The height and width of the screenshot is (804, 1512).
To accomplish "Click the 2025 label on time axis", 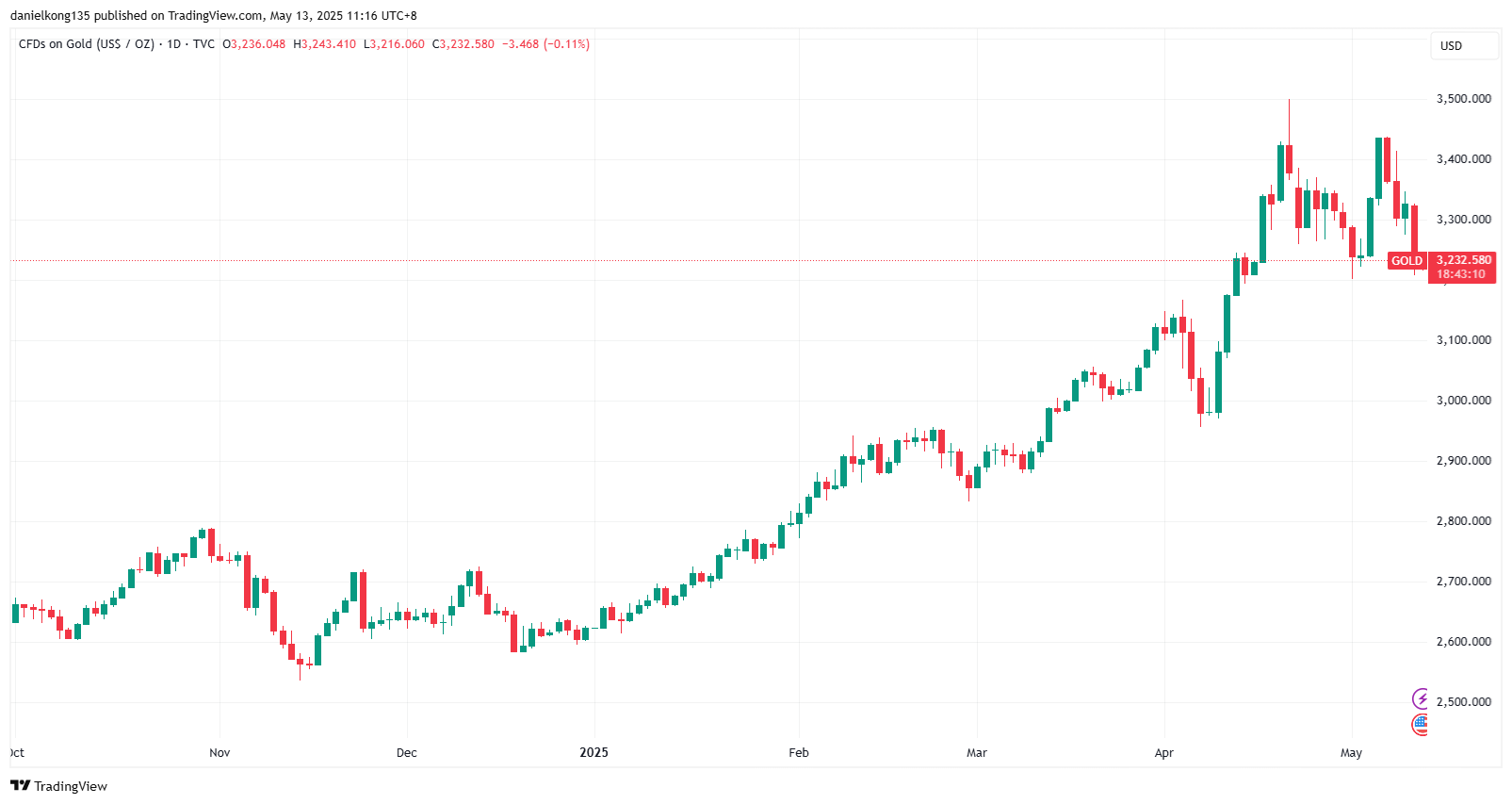I will tap(593, 752).
